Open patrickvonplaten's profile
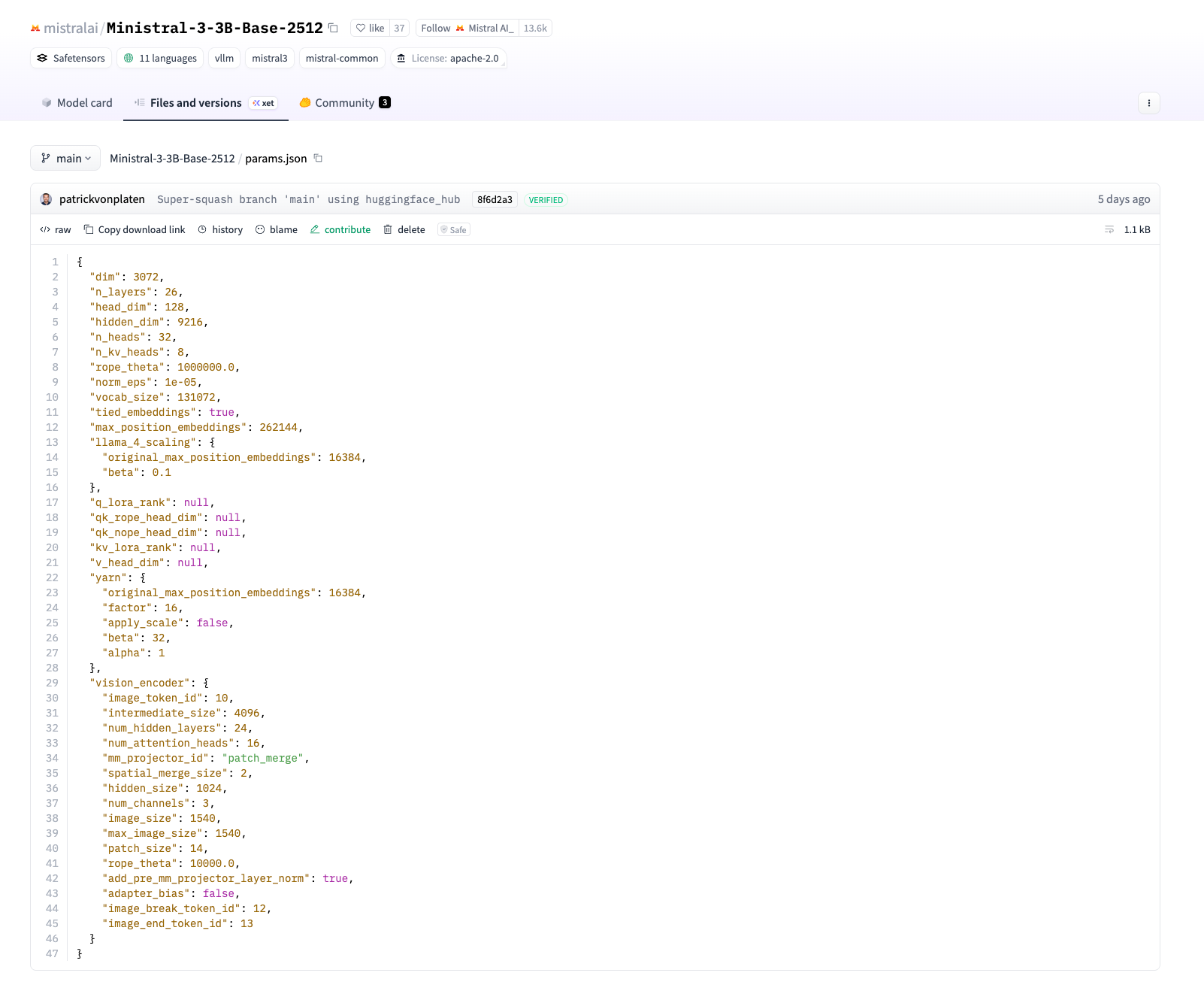 102,199
